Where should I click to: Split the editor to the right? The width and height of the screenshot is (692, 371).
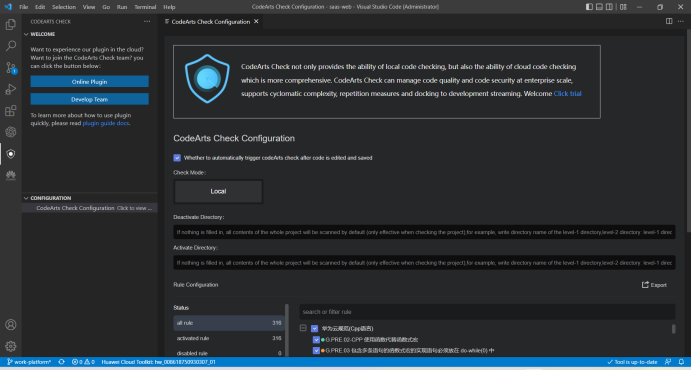[669, 21]
